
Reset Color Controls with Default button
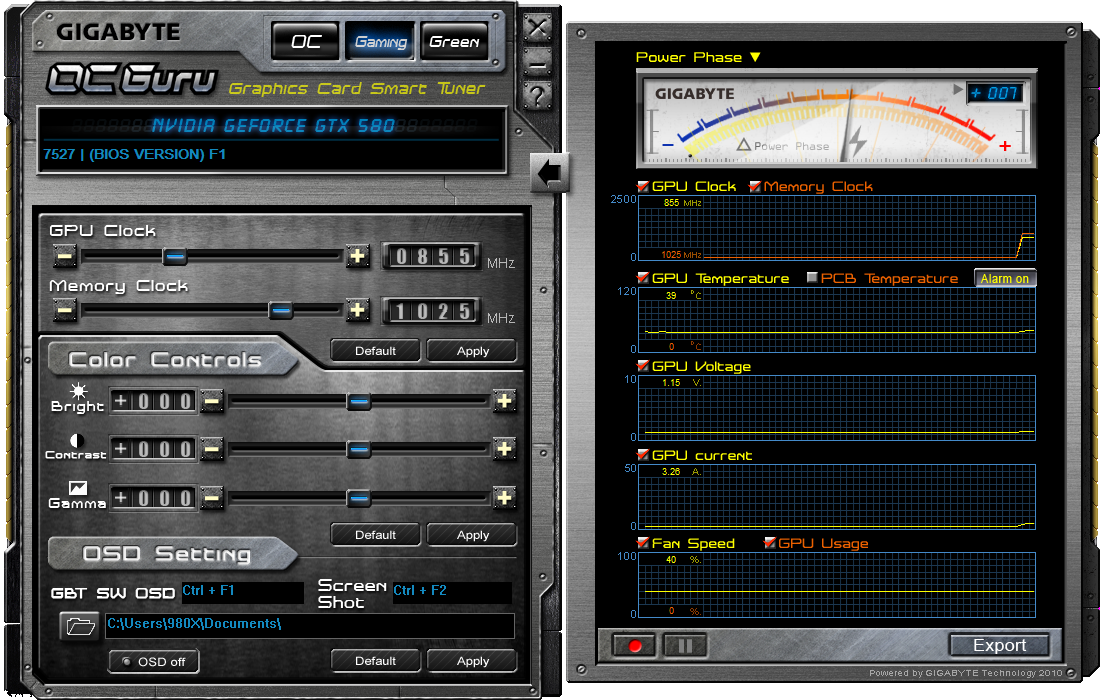tap(375, 534)
